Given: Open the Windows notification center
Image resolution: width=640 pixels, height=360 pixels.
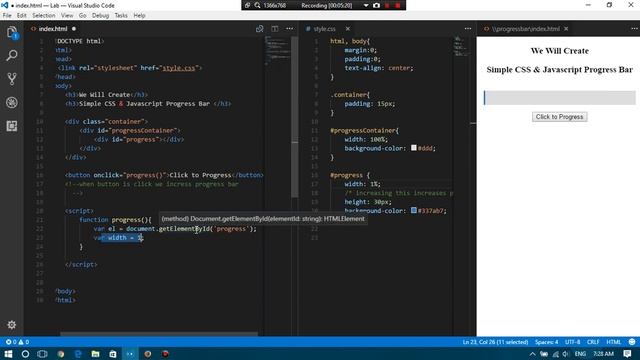Looking at the screenshot, I should click(627, 354).
